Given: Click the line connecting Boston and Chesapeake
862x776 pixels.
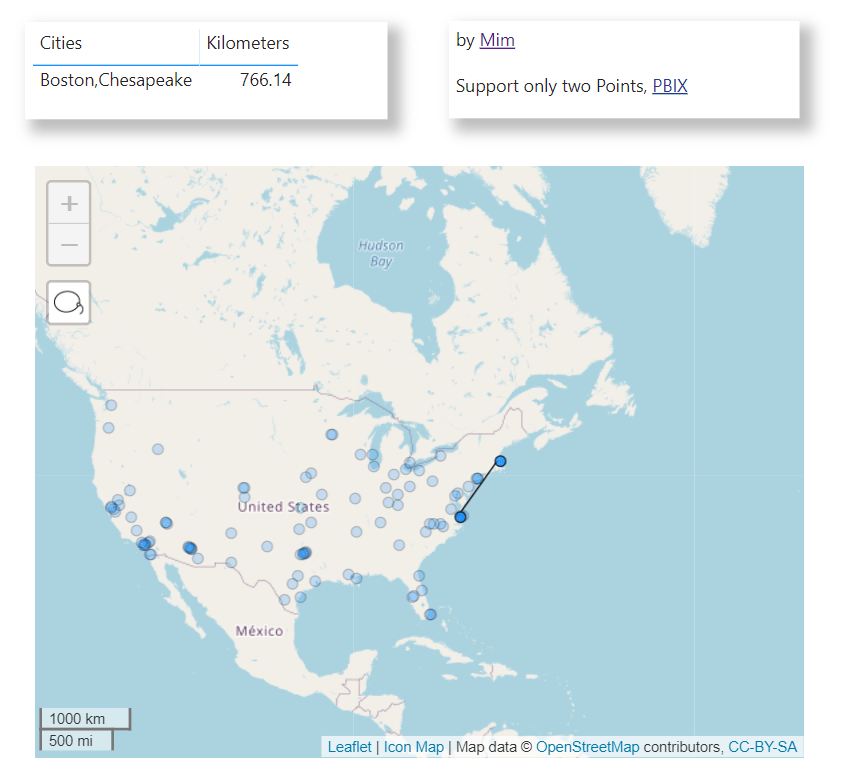Looking at the screenshot, I should [x=480, y=489].
